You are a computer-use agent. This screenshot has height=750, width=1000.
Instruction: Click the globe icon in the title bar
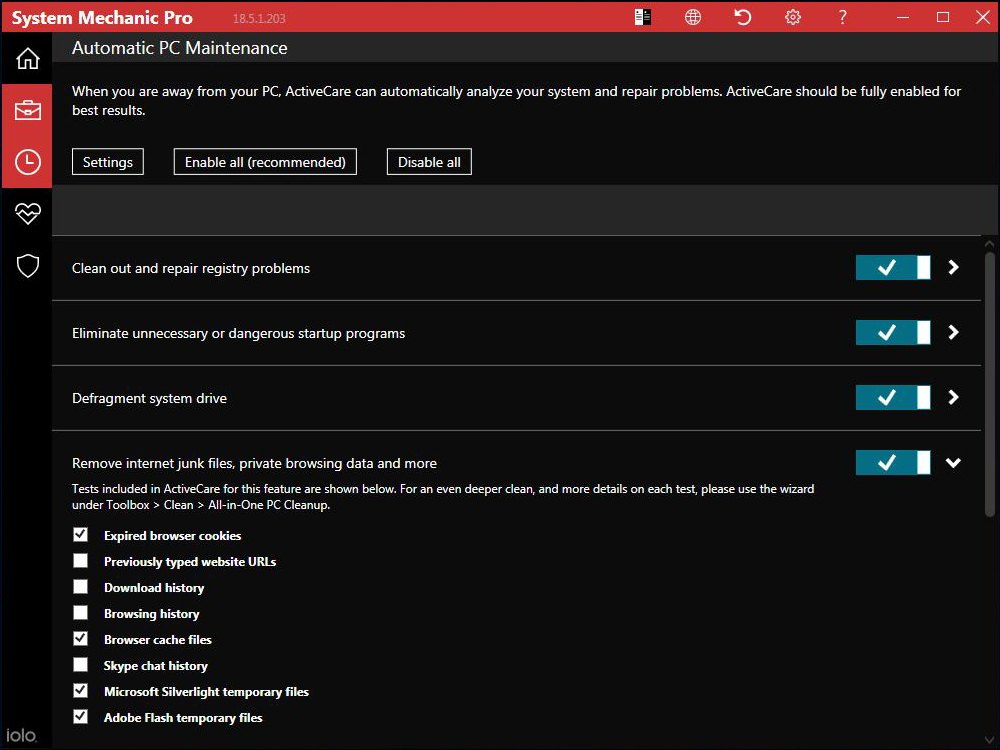[692, 17]
